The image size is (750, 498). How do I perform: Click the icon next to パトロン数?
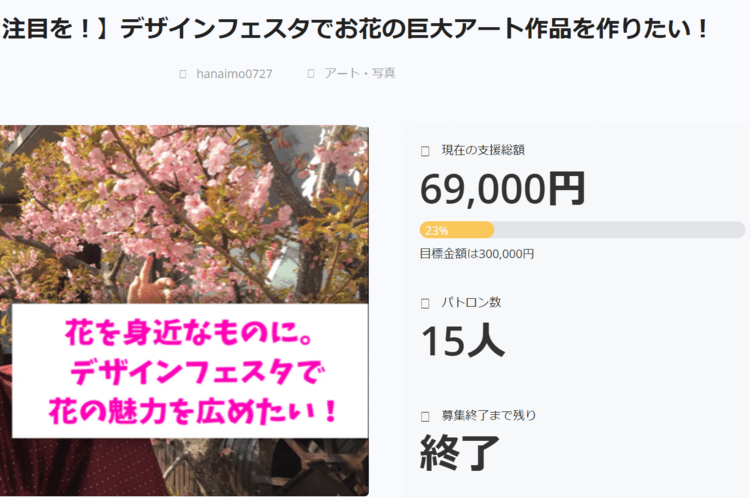pyautogui.click(x=425, y=304)
